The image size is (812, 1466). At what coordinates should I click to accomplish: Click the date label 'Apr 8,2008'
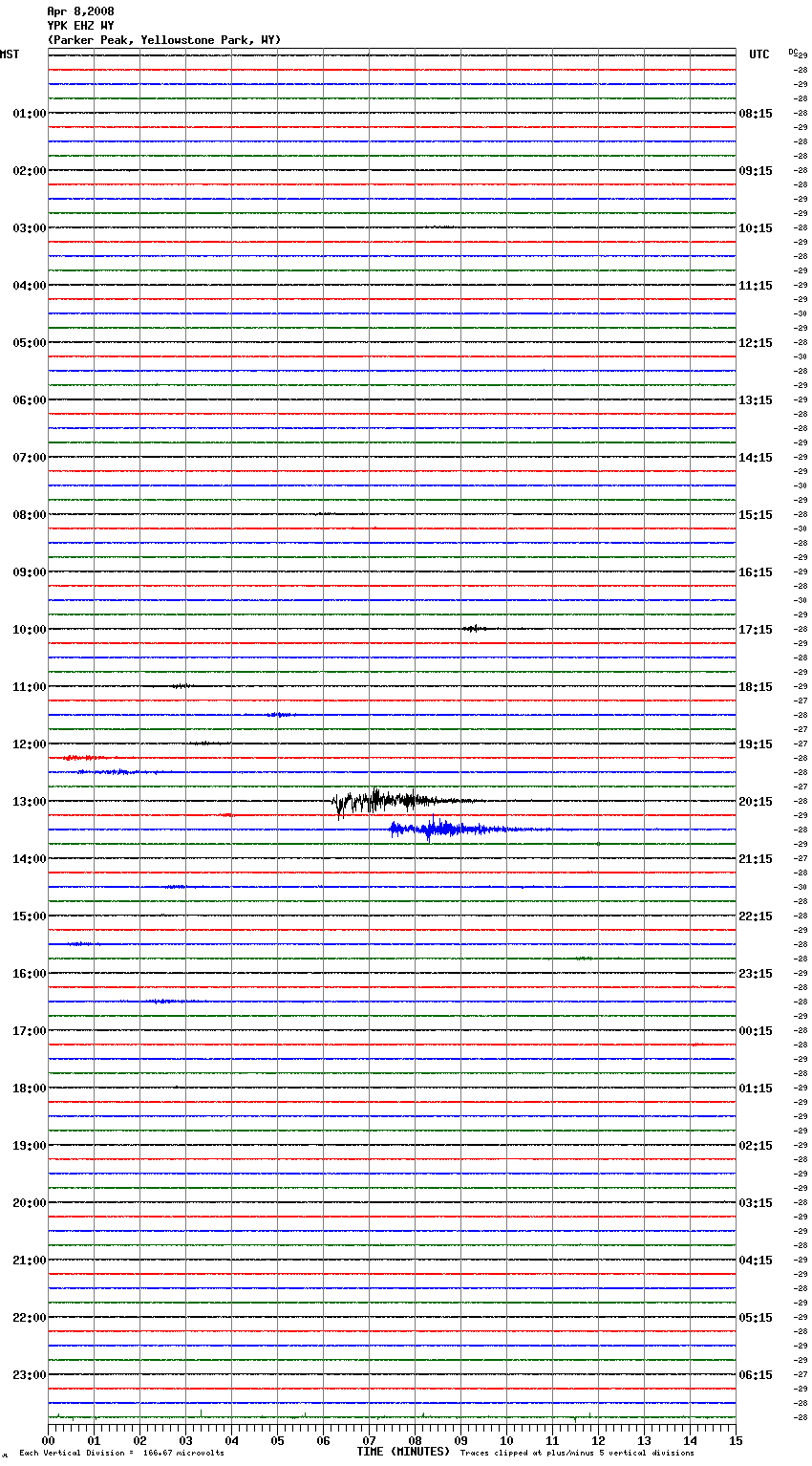(x=80, y=11)
